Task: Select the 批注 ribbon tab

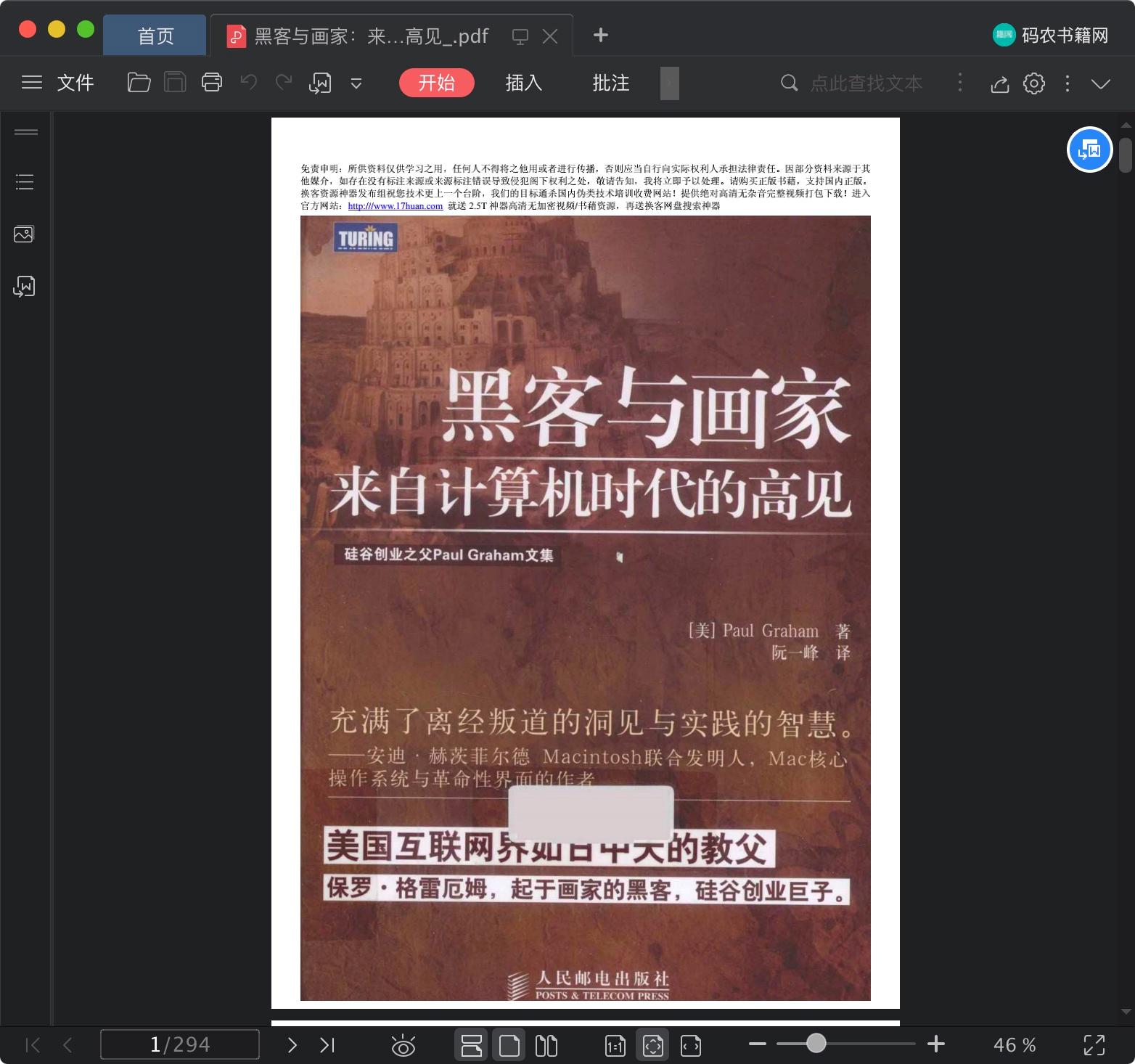Action: point(611,83)
